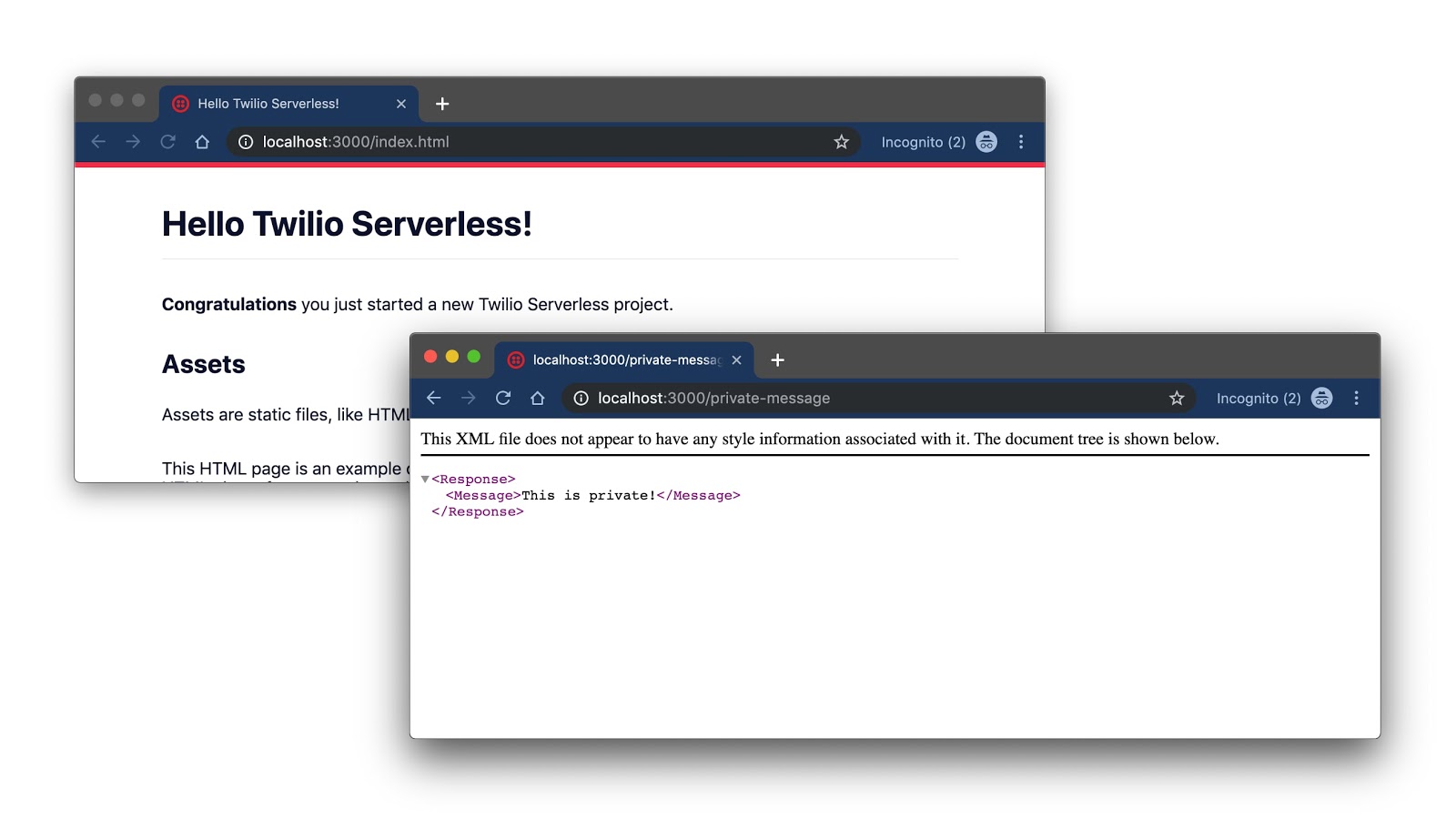Maximize the front window with green button
This screenshot has height=839, width=1456.
tap(474, 357)
